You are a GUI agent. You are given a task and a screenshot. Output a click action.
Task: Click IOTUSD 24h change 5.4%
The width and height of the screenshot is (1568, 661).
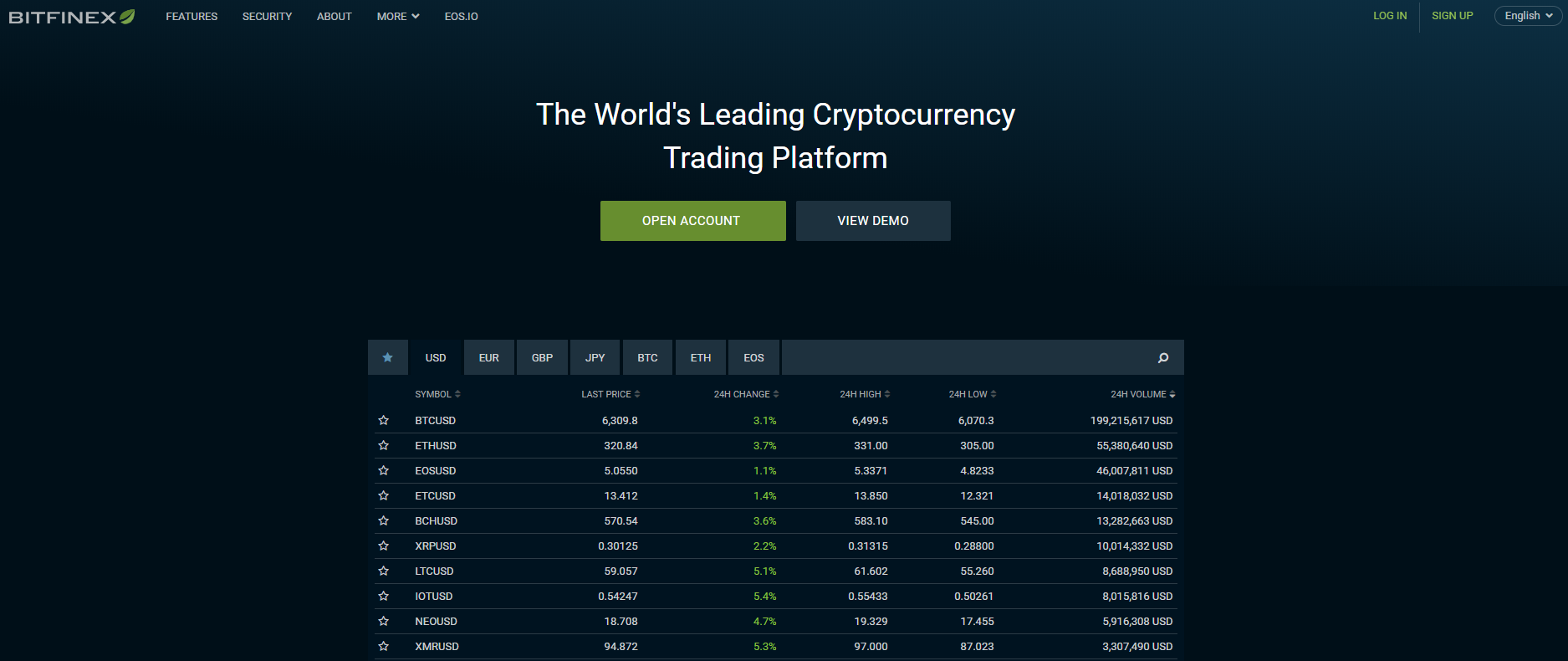pos(765,597)
